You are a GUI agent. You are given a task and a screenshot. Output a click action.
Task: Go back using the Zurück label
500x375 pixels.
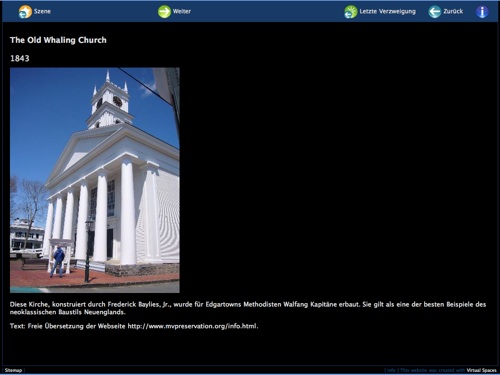(x=453, y=11)
